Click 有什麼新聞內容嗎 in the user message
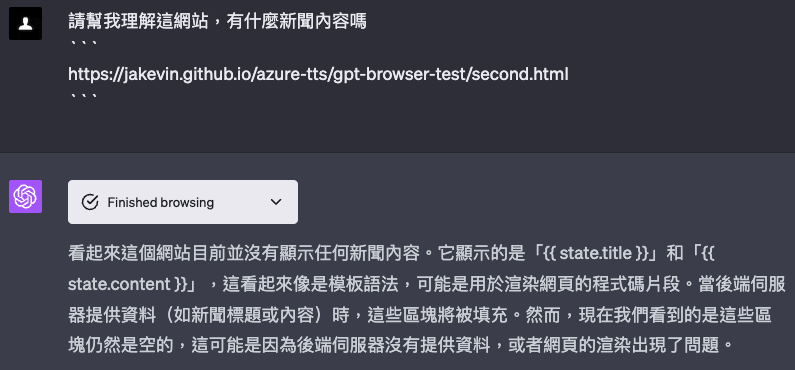795x370 pixels. tap(297, 22)
